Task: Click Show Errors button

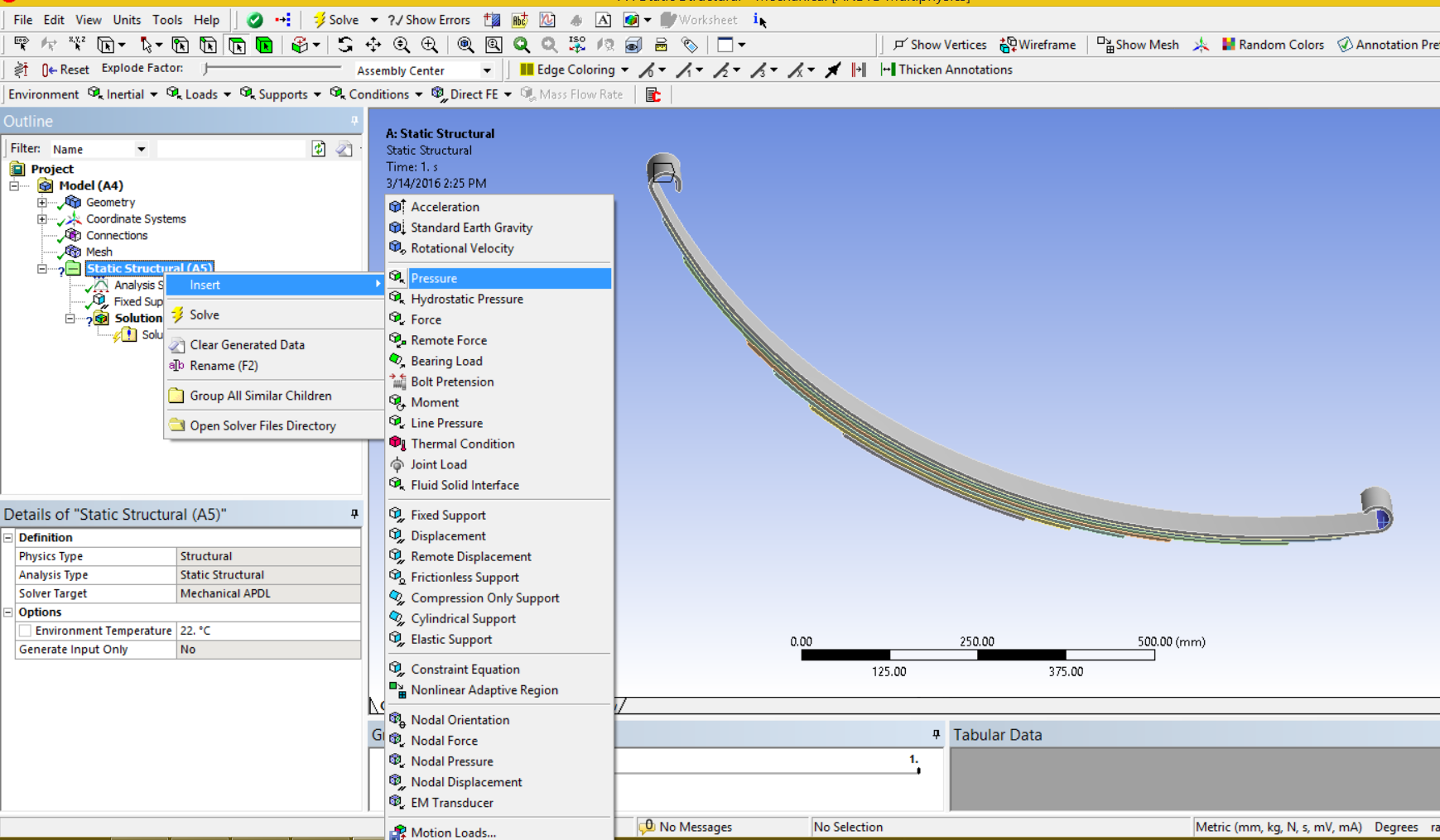Action: click(x=429, y=20)
